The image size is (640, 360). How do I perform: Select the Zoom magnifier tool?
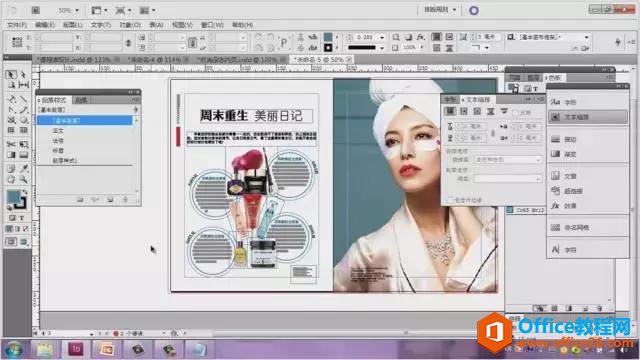(x=24, y=179)
